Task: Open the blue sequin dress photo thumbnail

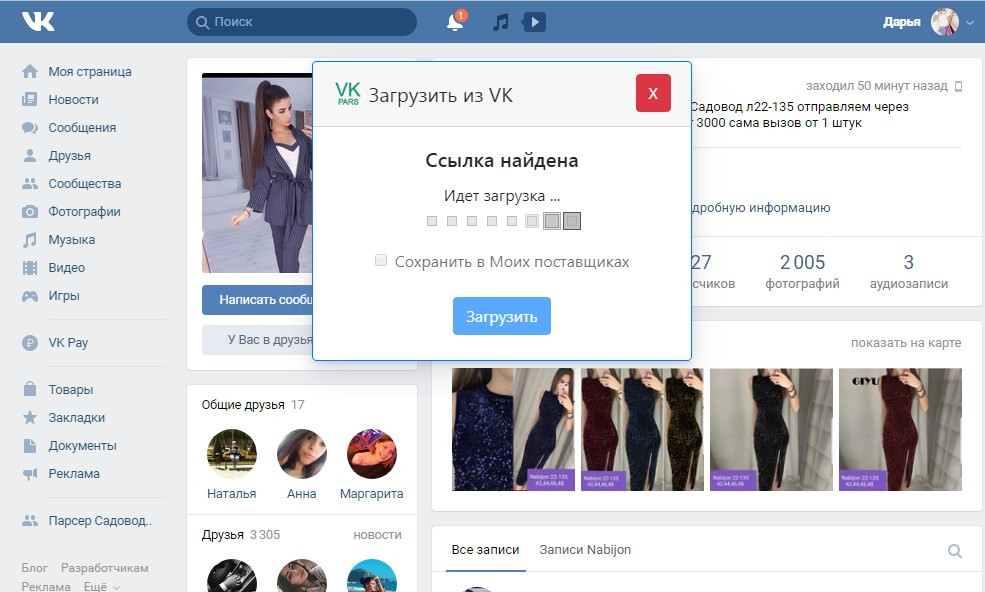Action: point(513,429)
